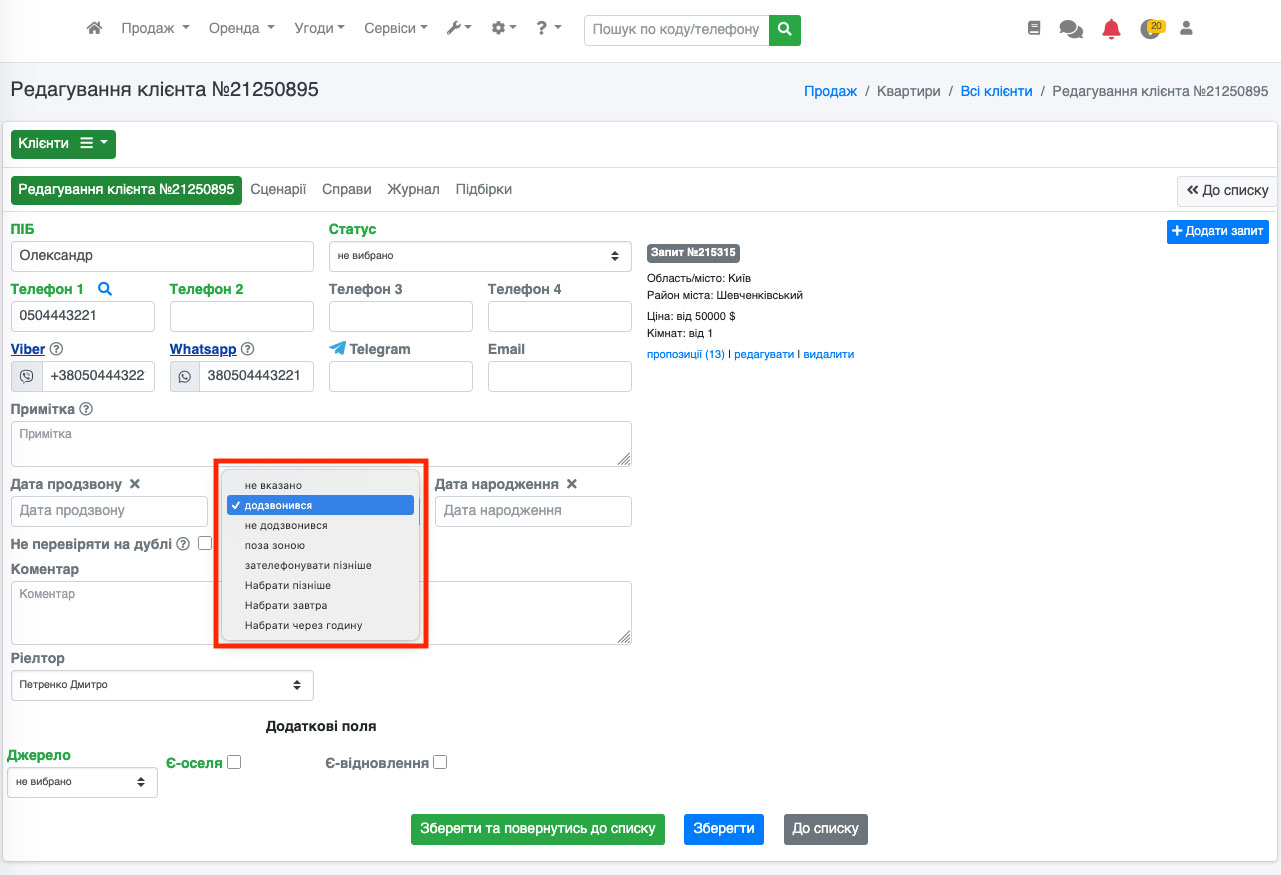The image size is (1281, 875).
Task: Open the chat messages icon
Action: pos(1071,30)
